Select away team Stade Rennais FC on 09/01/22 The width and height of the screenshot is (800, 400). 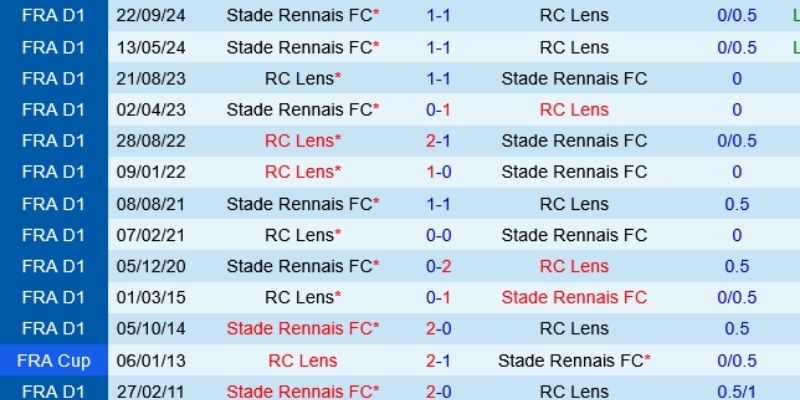coord(574,172)
